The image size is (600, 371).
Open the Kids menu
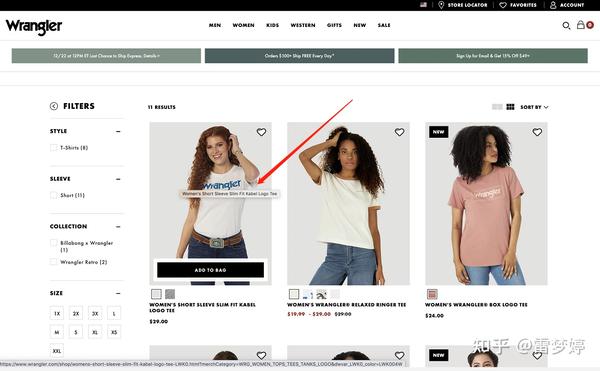272,25
